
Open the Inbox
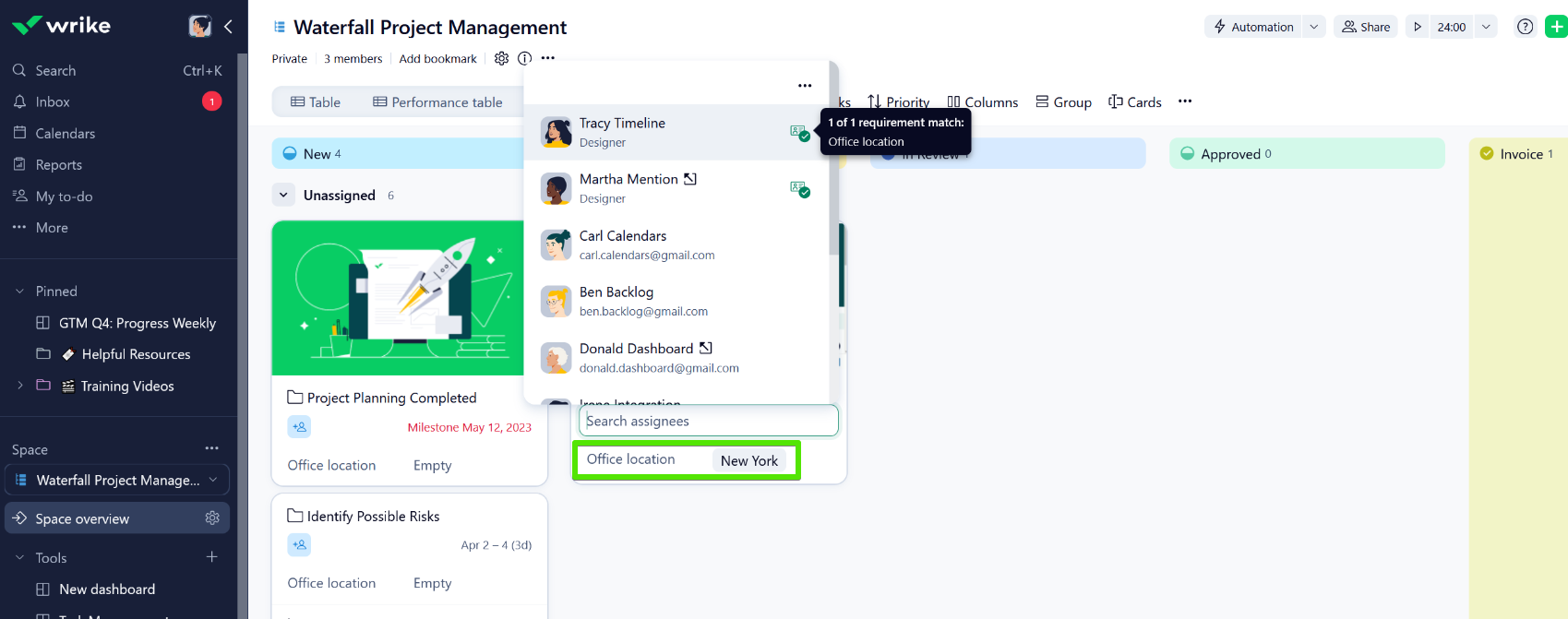pos(117,101)
